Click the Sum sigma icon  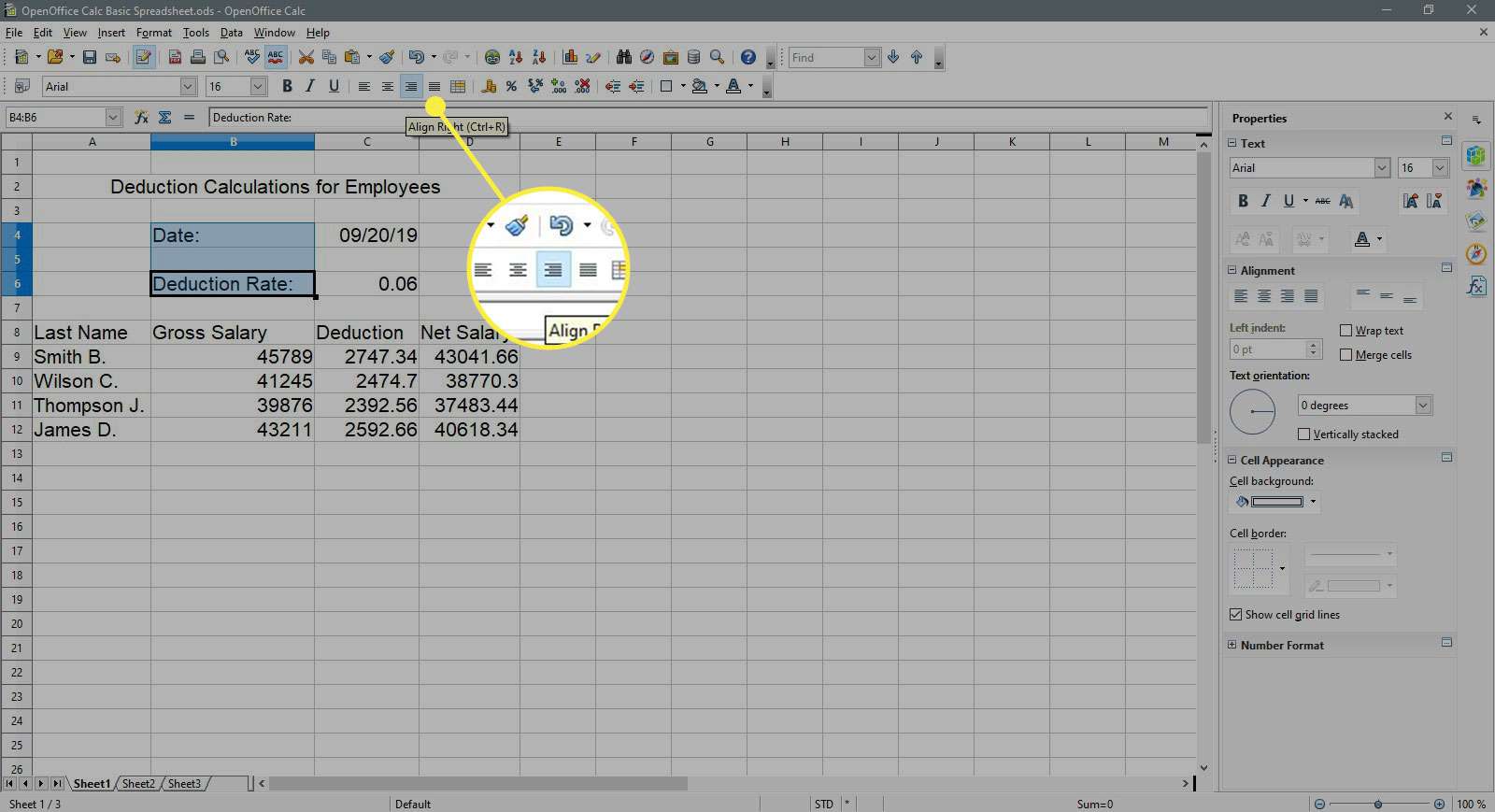(x=164, y=117)
